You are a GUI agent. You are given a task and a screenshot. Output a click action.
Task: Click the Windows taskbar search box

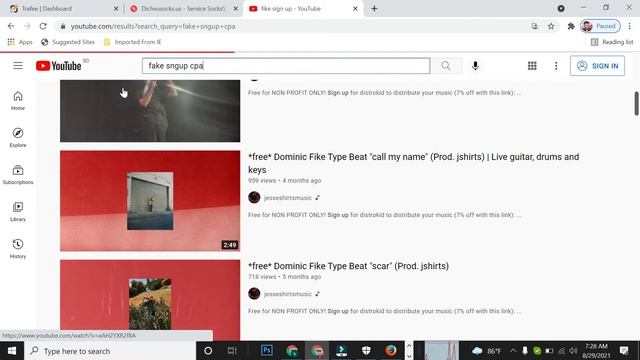tap(110, 351)
